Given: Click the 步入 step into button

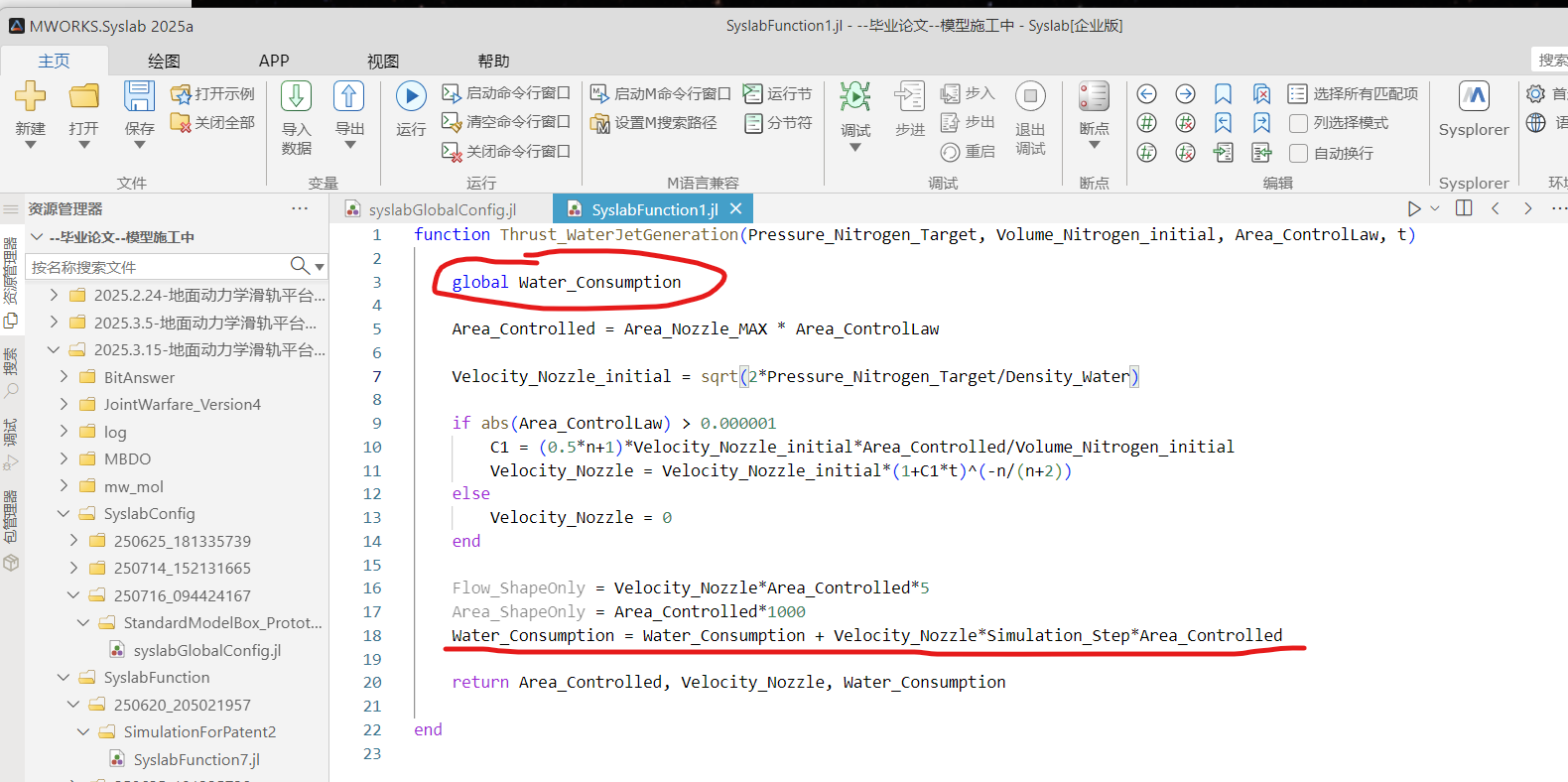Looking at the screenshot, I should pyautogui.click(x=967, y=92).
